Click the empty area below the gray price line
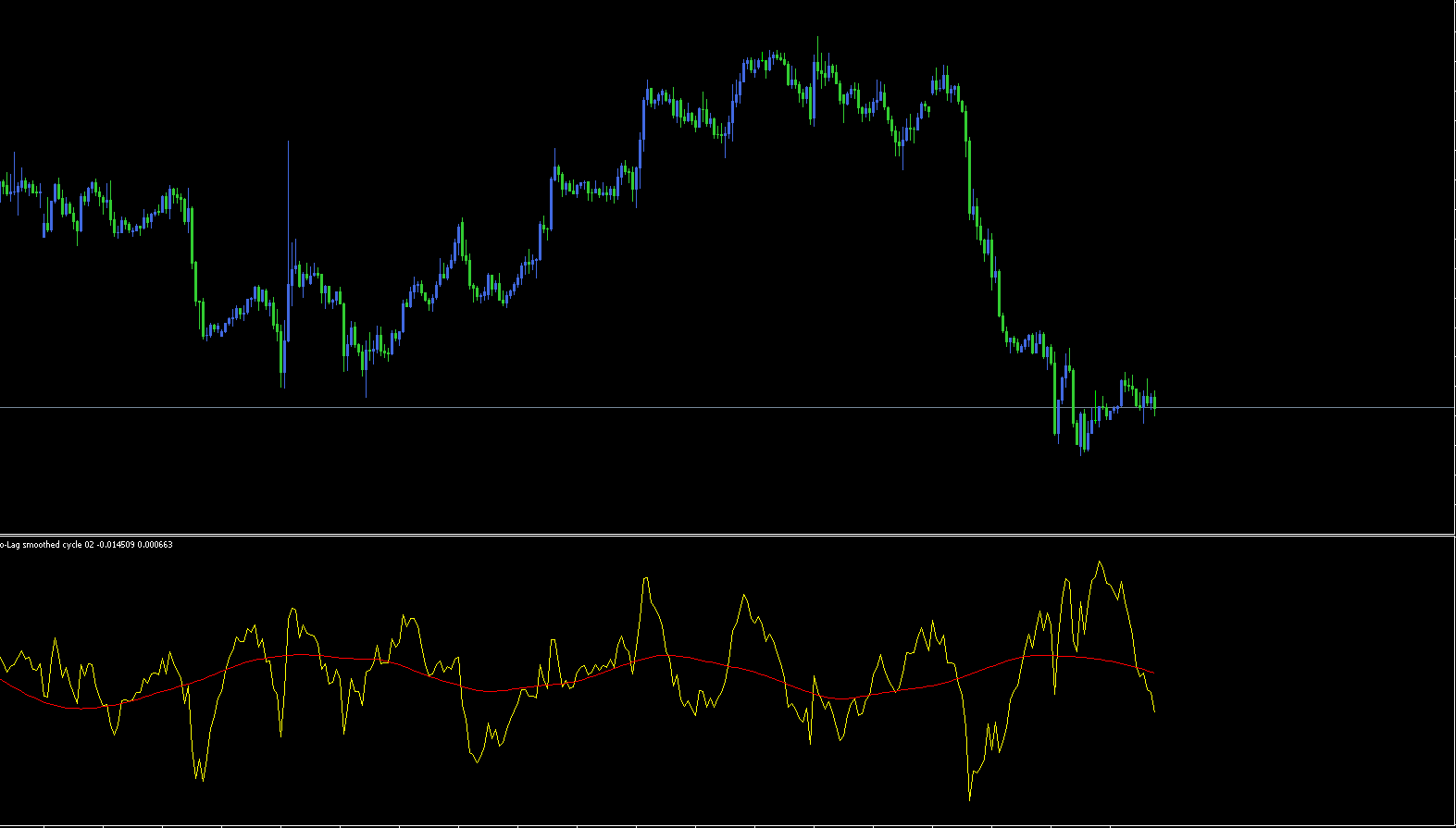Viewport: 1456px width, 828px height. point(648,472)
